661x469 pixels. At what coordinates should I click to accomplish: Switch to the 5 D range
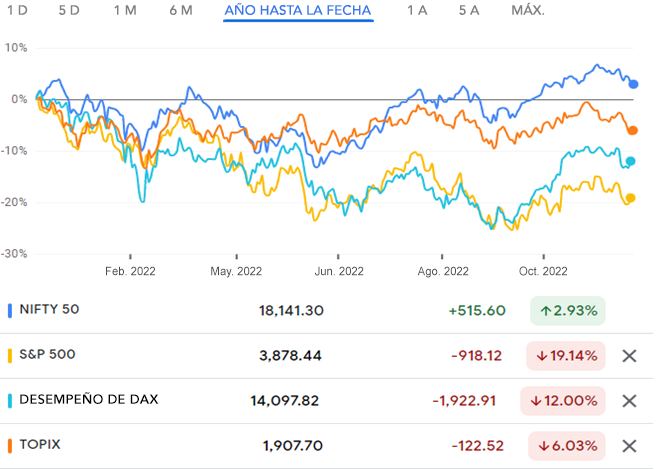click(x=69, y=11)
